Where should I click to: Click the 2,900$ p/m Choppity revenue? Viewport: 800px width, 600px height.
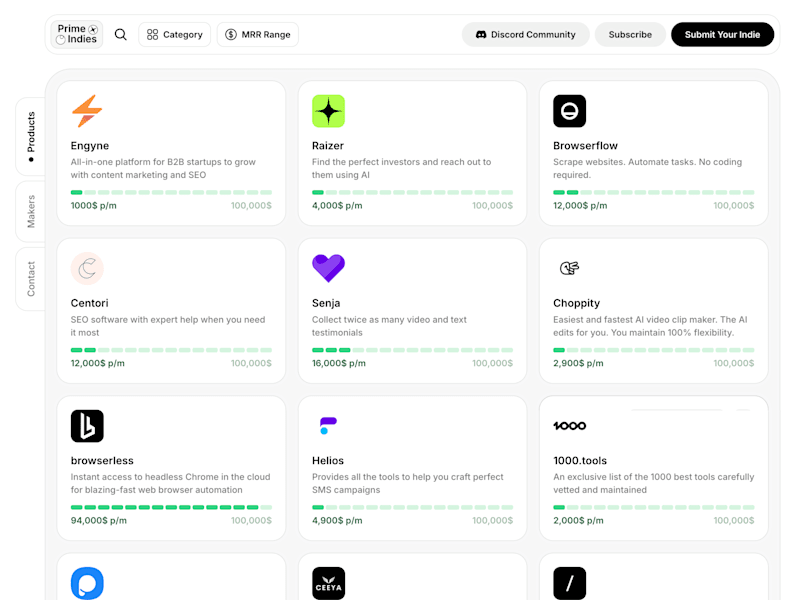578,363
